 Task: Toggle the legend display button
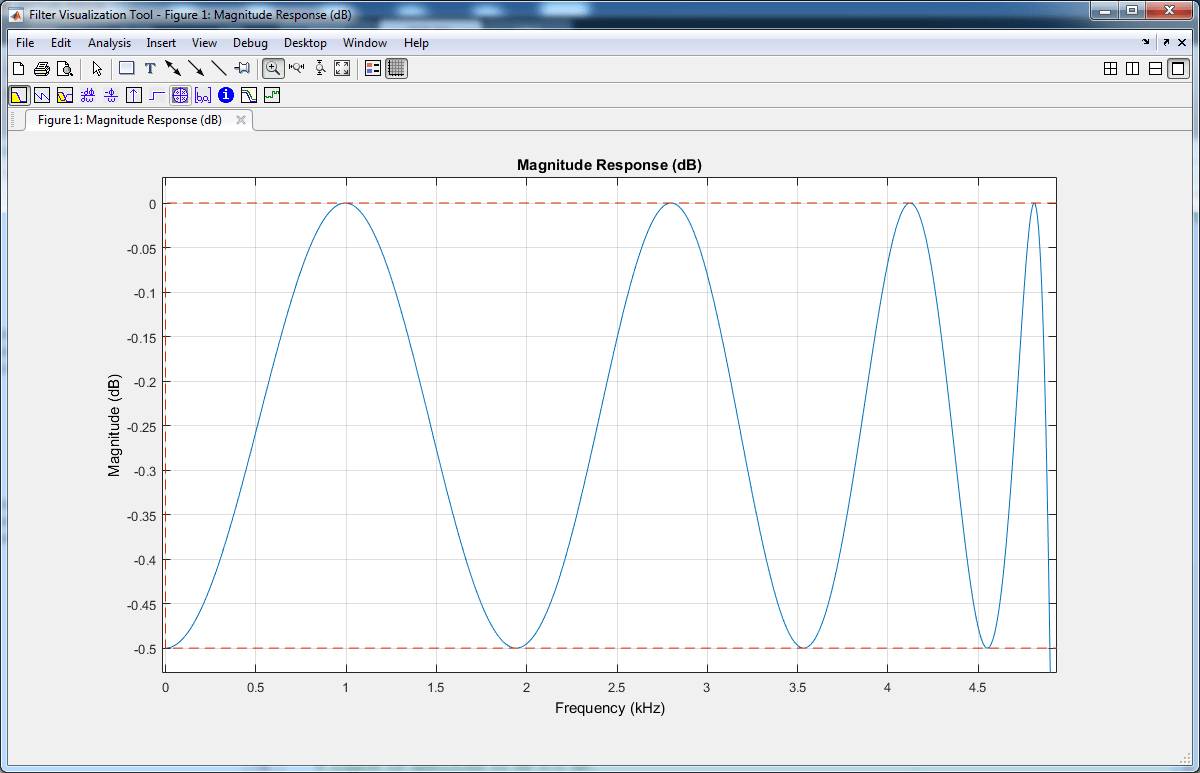(373, 69)
